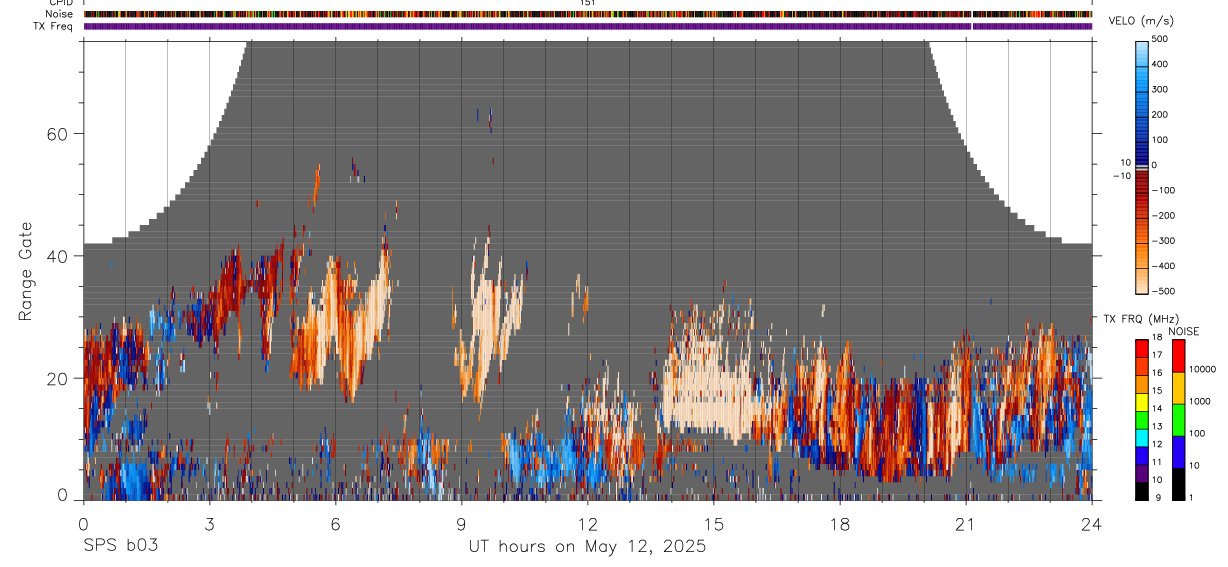1228x567 pixels.
Task: Click the '14' label in the TX FRQ legend
Action: (1158, 409)
